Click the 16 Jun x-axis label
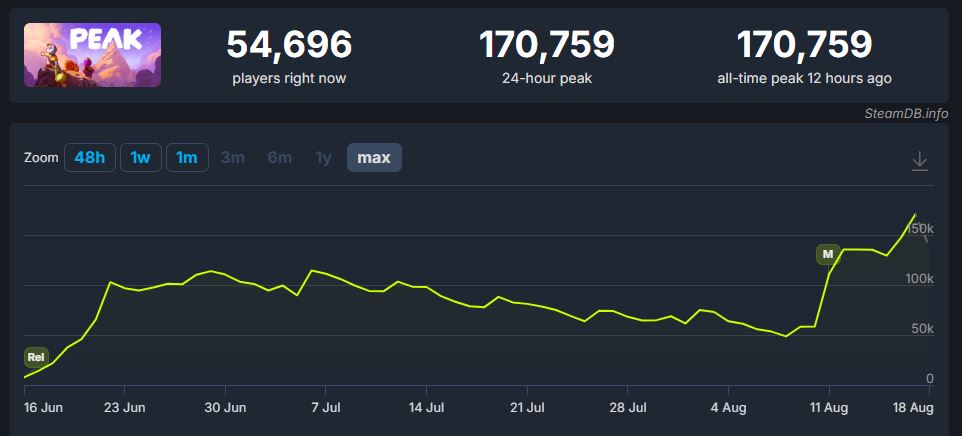 [x=43, y=407]
